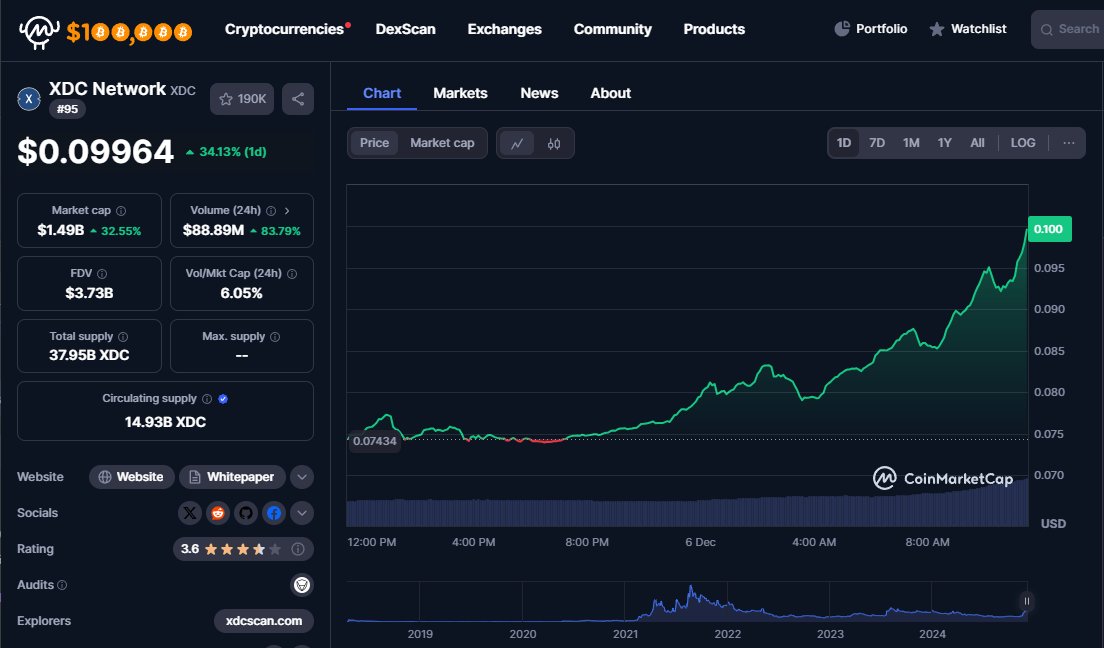This screenshot has width=1104, height=648.
Task: Click the XDC Network coin logo
Action: click(29, 99)
